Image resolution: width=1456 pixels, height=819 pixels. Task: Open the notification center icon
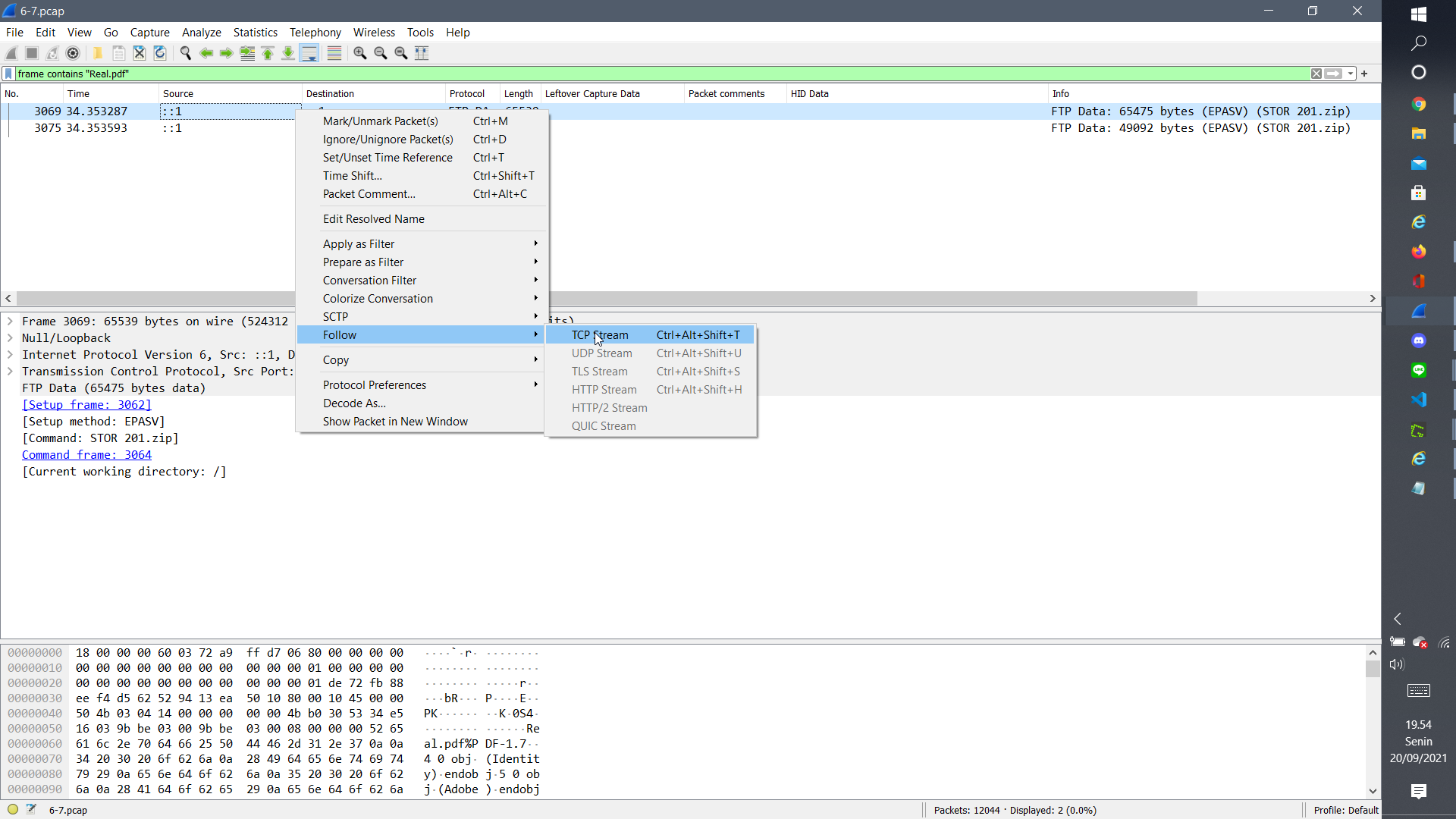1418,792
